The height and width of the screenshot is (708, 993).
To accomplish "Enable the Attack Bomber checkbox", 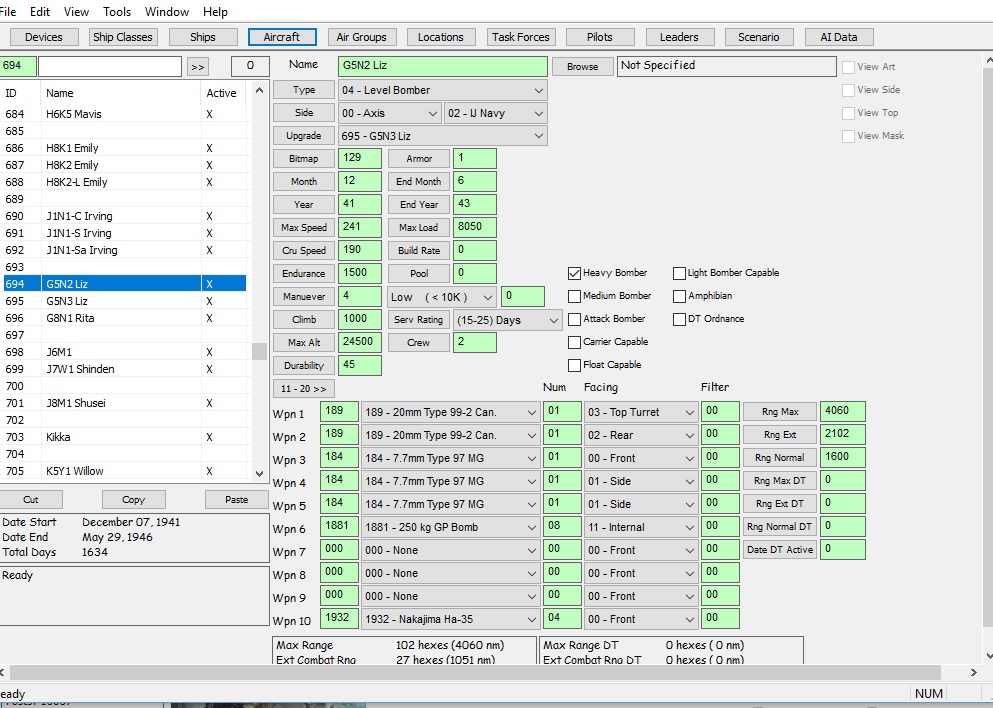I will 574,319.
